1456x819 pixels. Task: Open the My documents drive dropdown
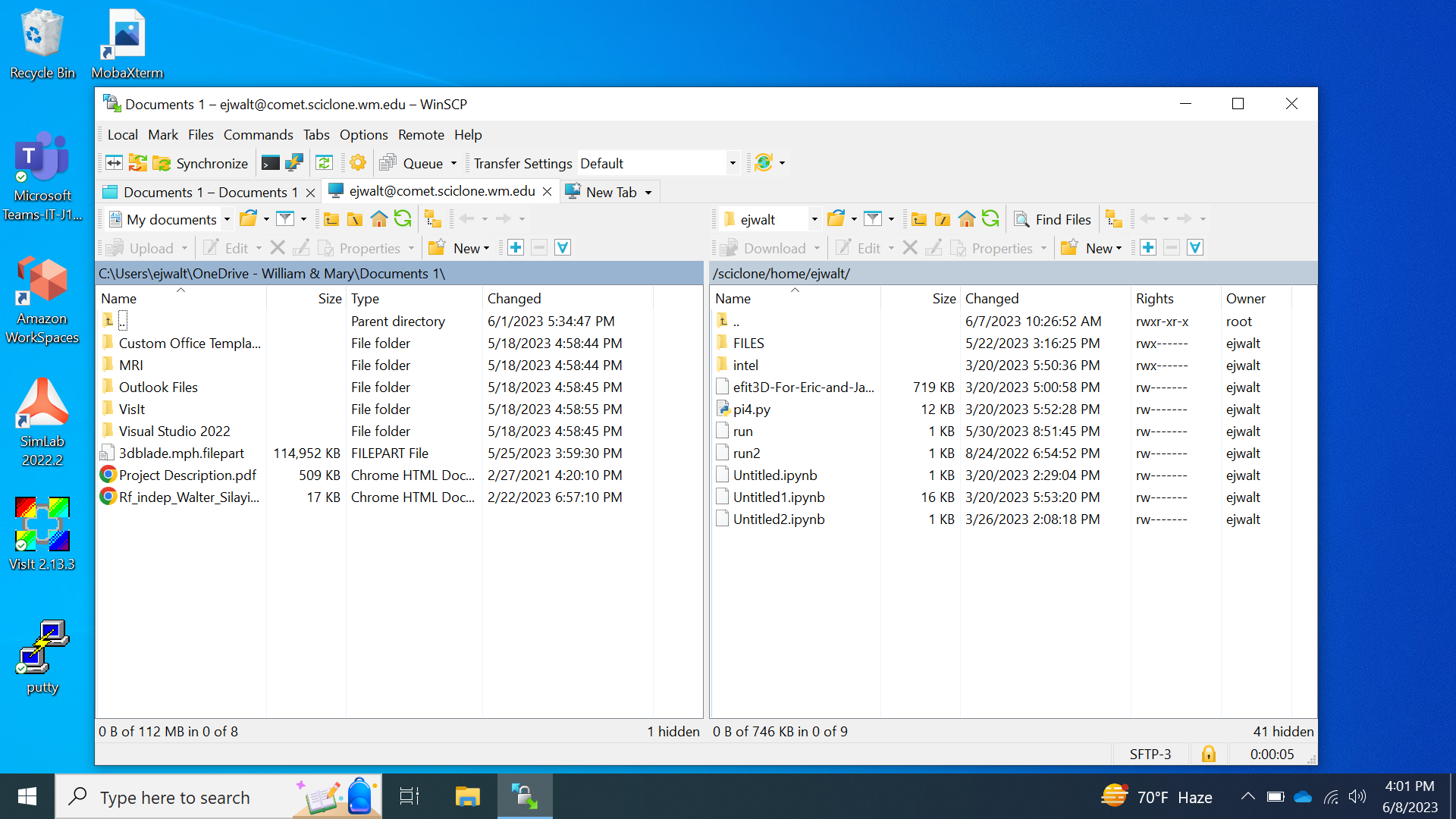[226, 219]
